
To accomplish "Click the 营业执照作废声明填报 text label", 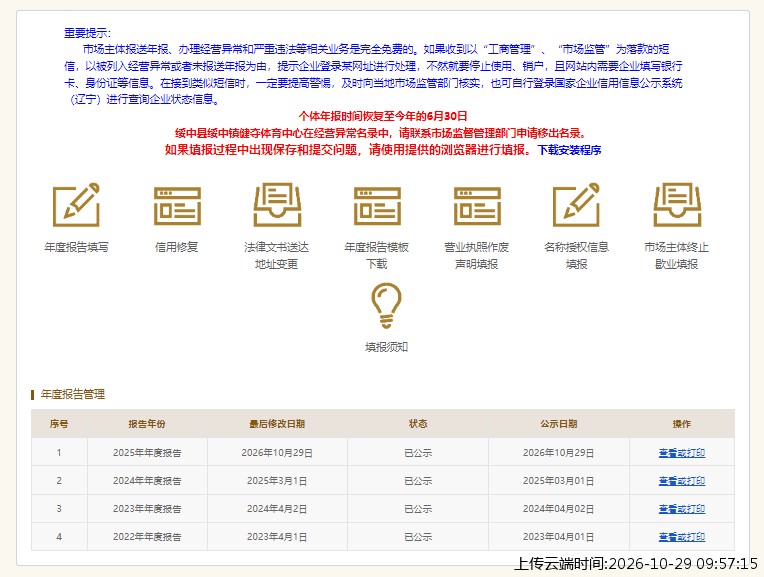I will 477,255.
